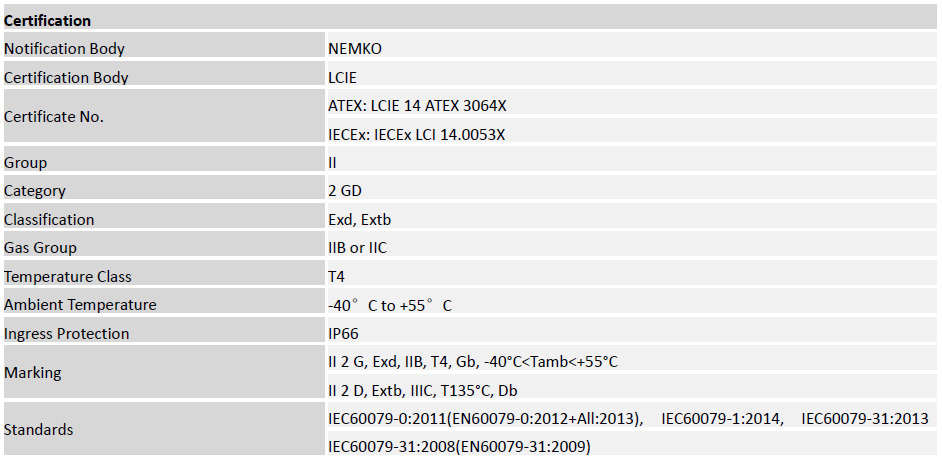This screenshot has height=457, width=942.
Task: Click the T4 temperature class value
Action: click(x=337, y=276)
